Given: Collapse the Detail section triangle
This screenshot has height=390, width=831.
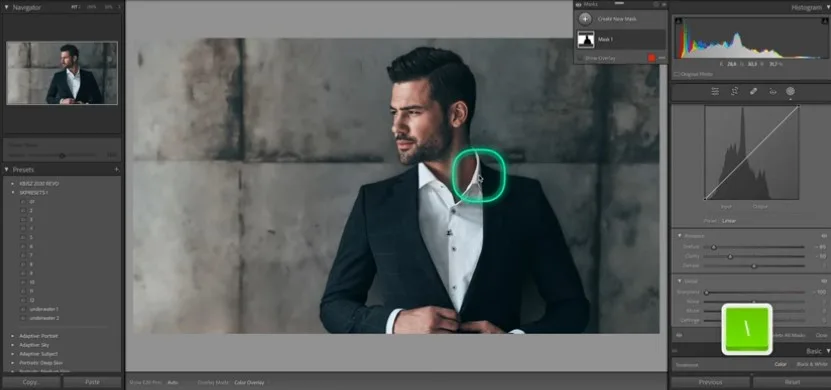Looking at the screenshot, I should tap(679, 281).
